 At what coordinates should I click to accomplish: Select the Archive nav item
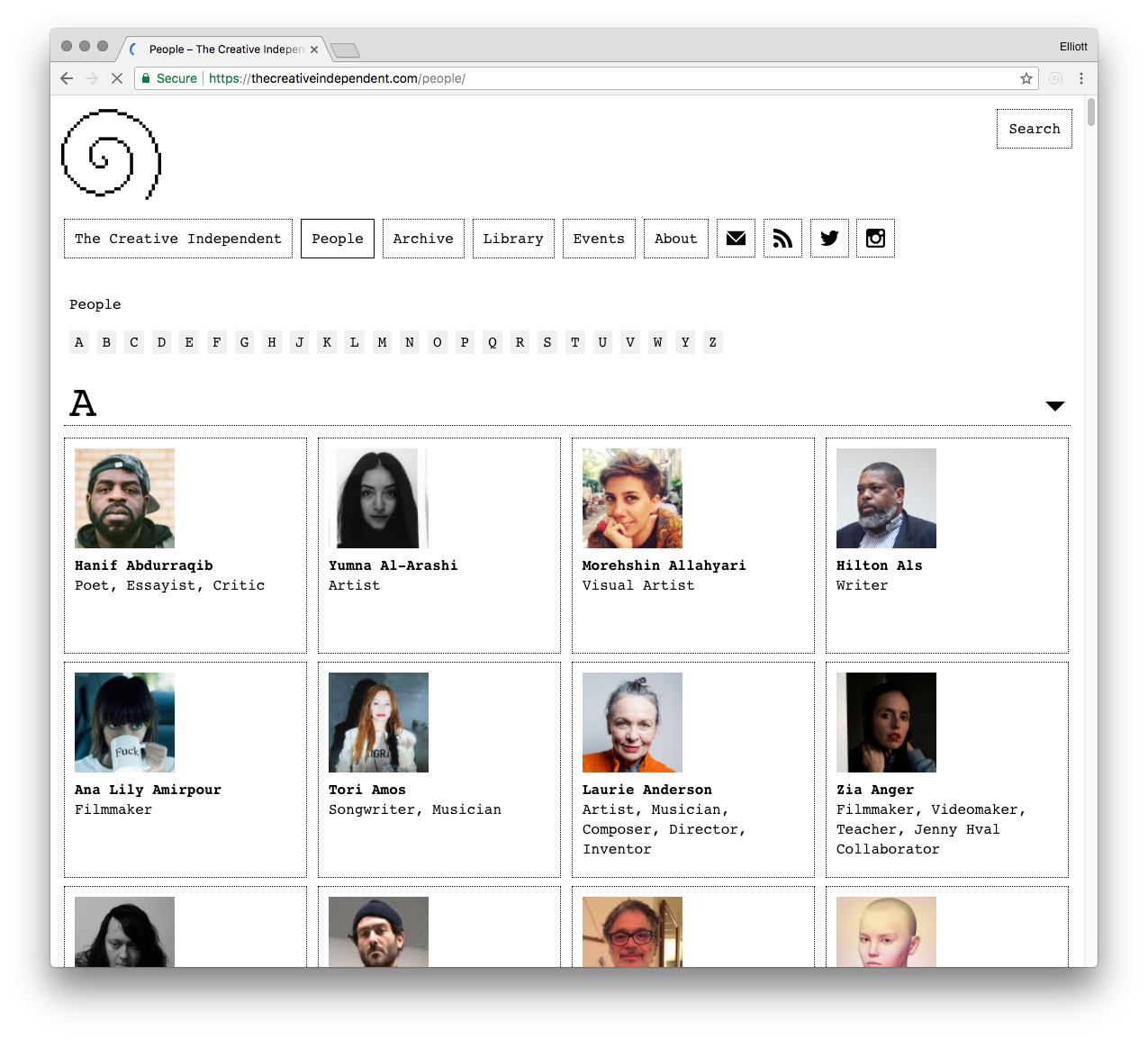point(423,239)
